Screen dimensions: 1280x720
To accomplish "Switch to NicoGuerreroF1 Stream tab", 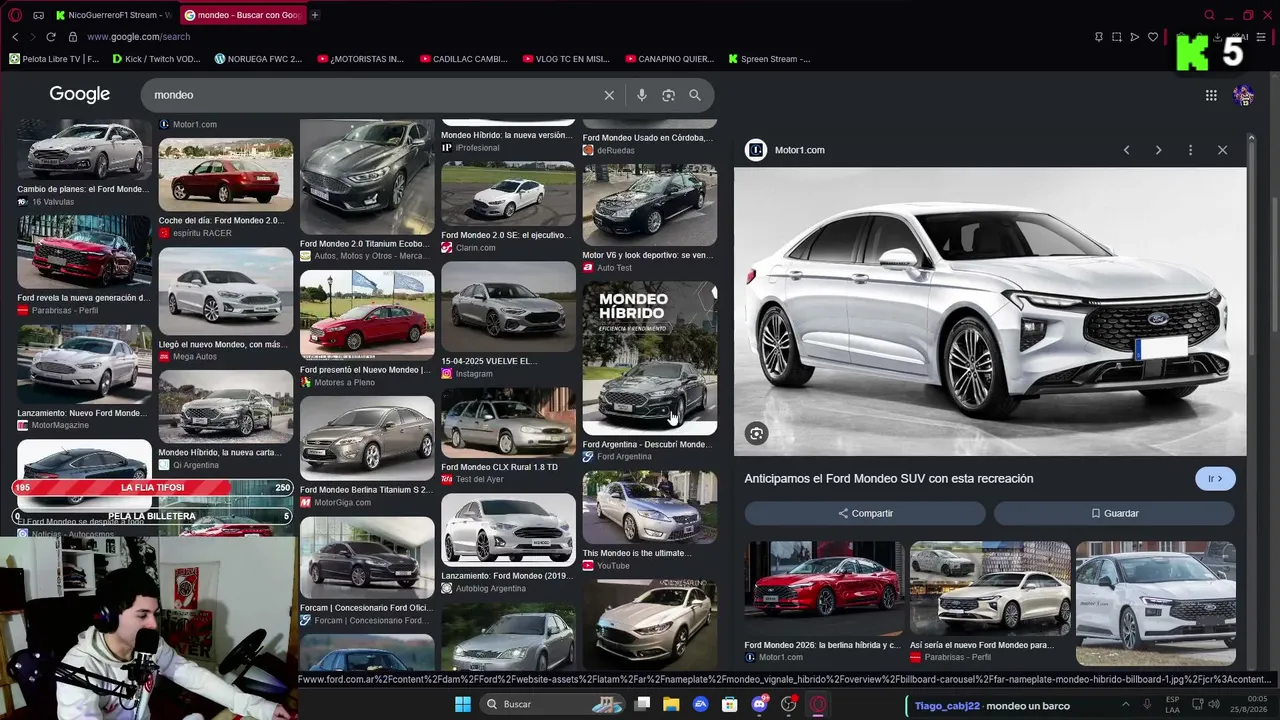I will pos(114,15).
